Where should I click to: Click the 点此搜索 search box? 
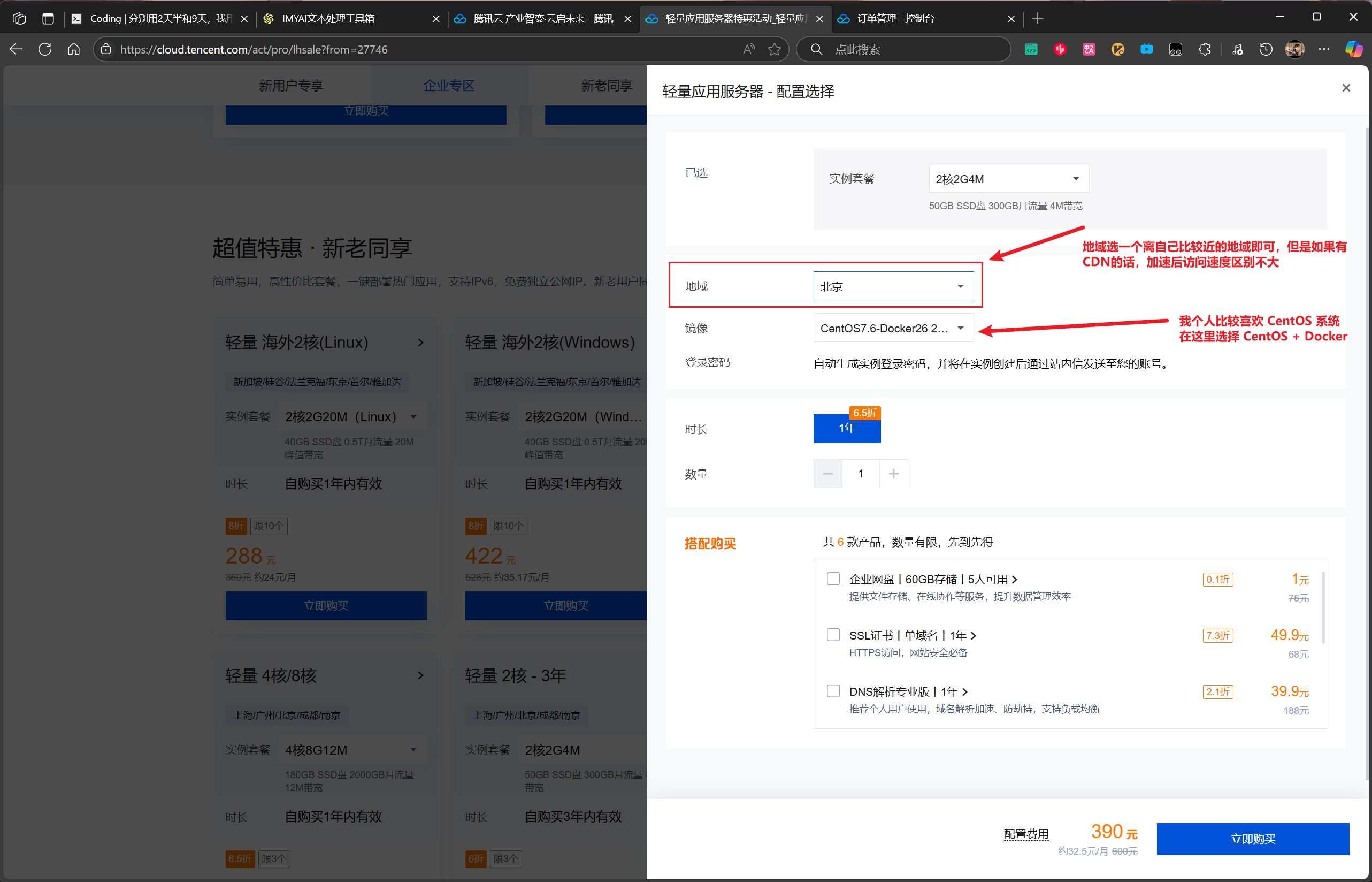pyautogui.click(x=903, y=49)
